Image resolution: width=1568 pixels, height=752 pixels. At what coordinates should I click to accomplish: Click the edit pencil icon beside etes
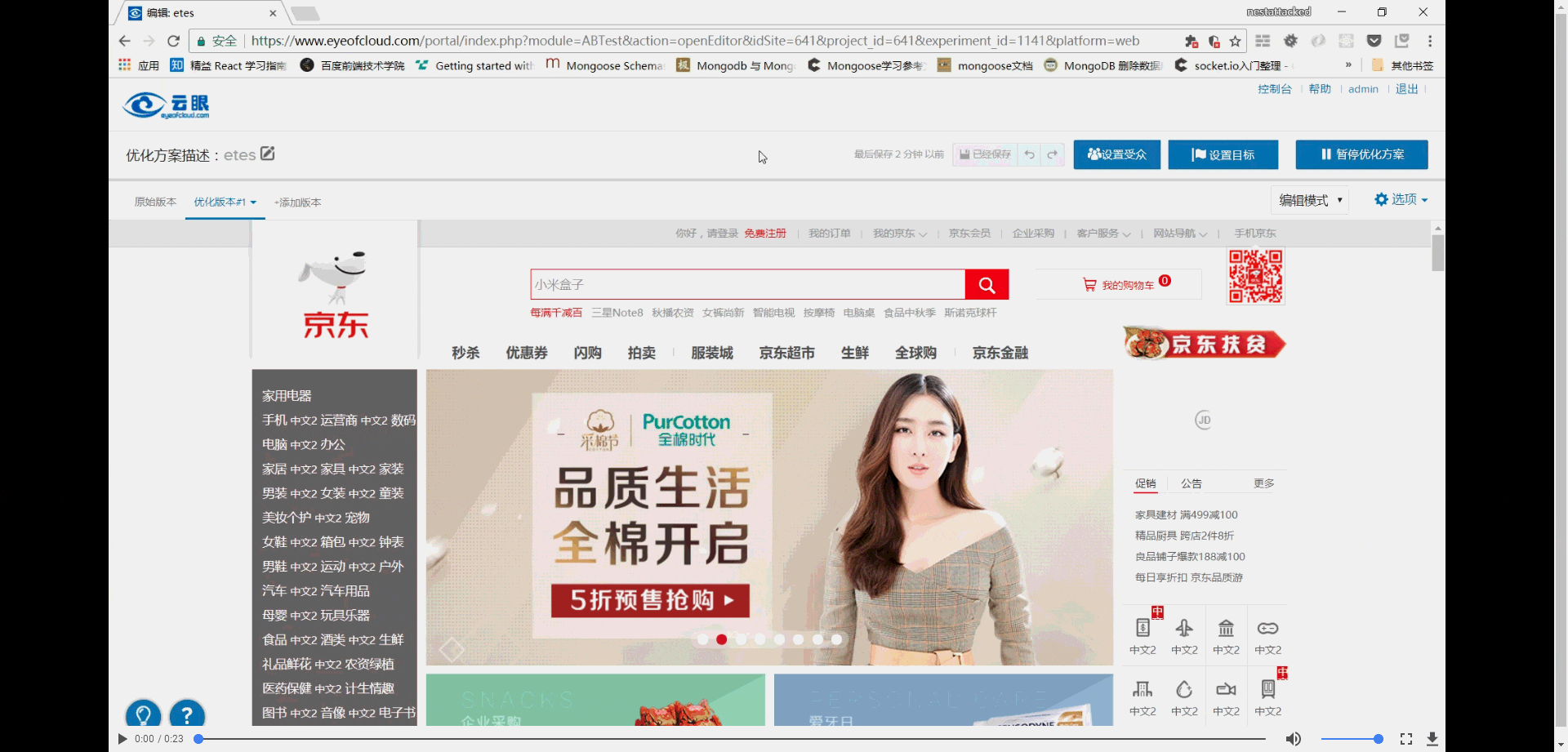(267, 154)
